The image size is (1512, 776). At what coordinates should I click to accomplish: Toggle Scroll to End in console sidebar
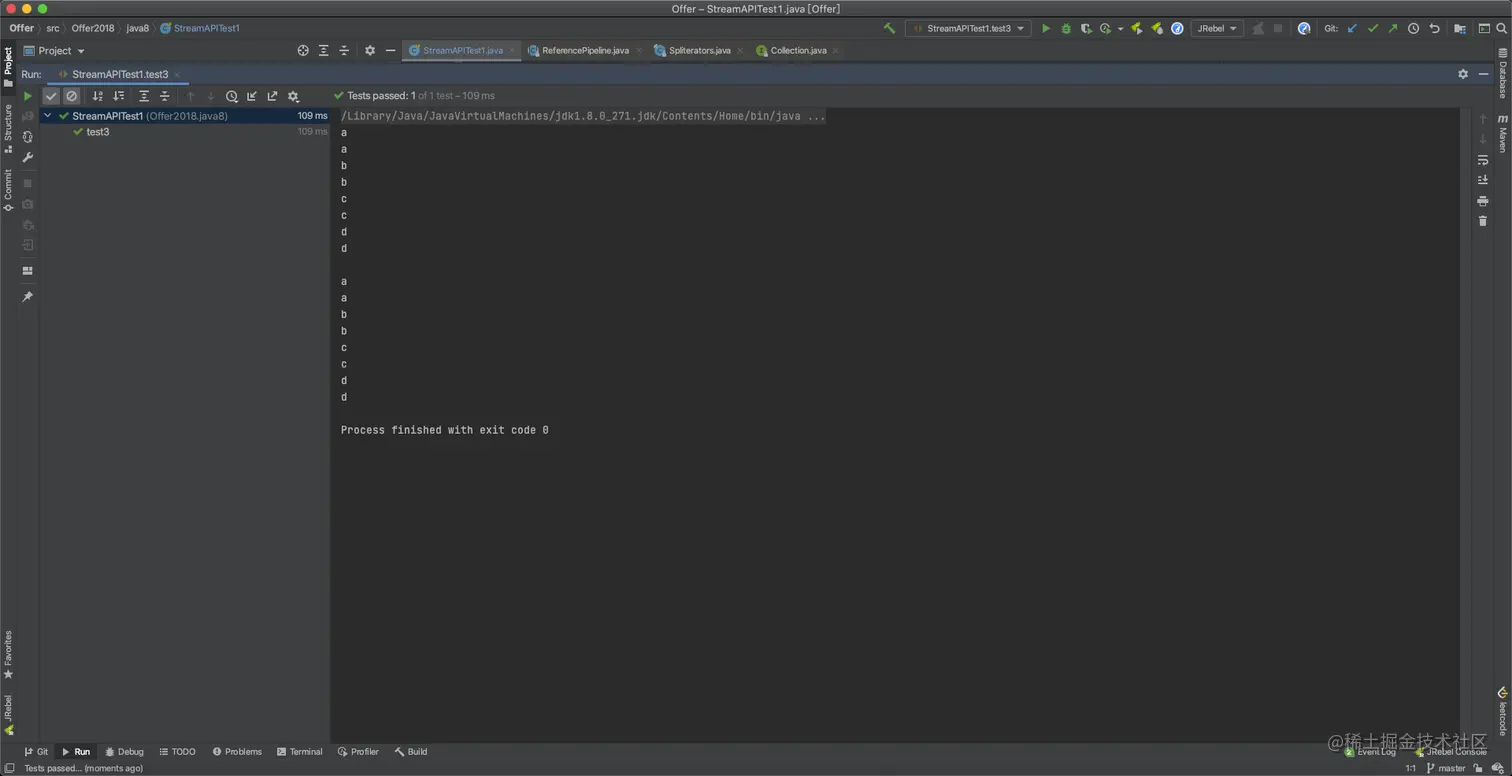tap(1483, 180)
